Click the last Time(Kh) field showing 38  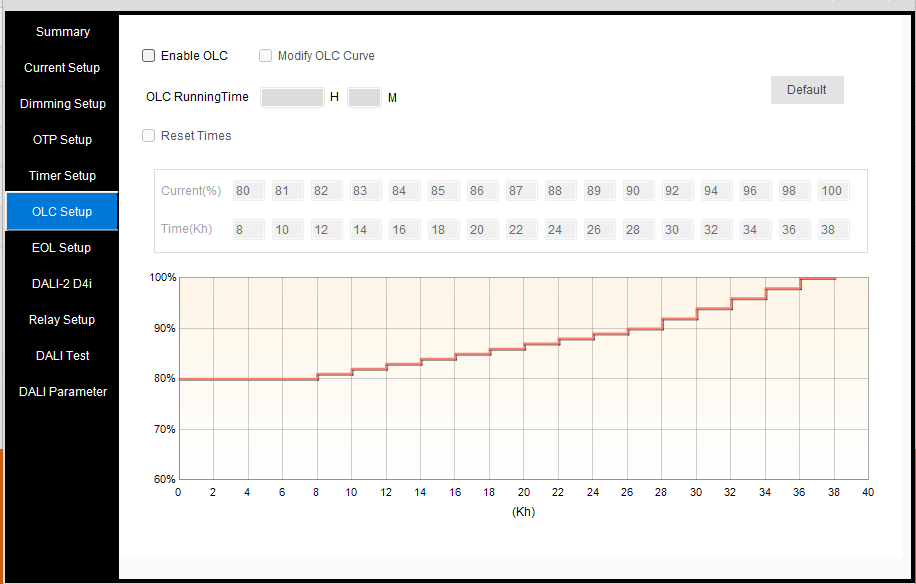833,230
